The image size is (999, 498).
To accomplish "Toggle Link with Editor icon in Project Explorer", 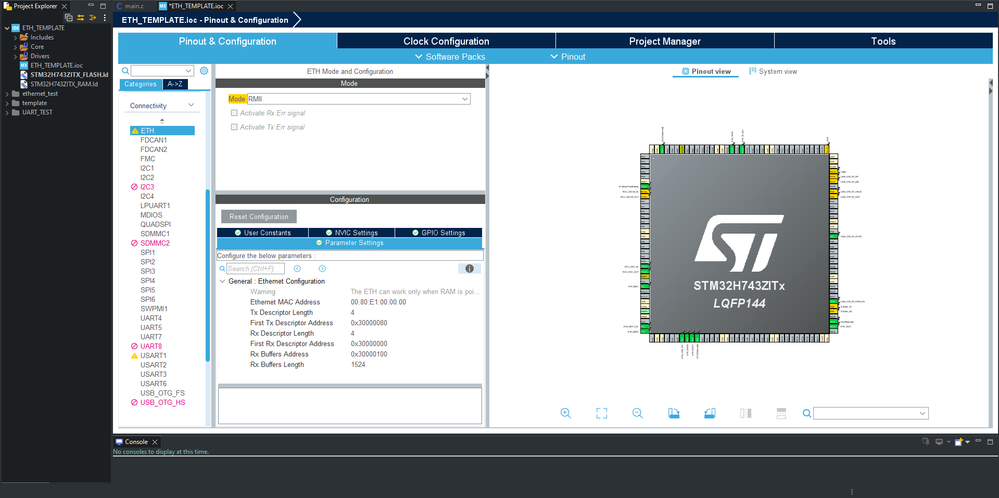I will coord(81,17).
